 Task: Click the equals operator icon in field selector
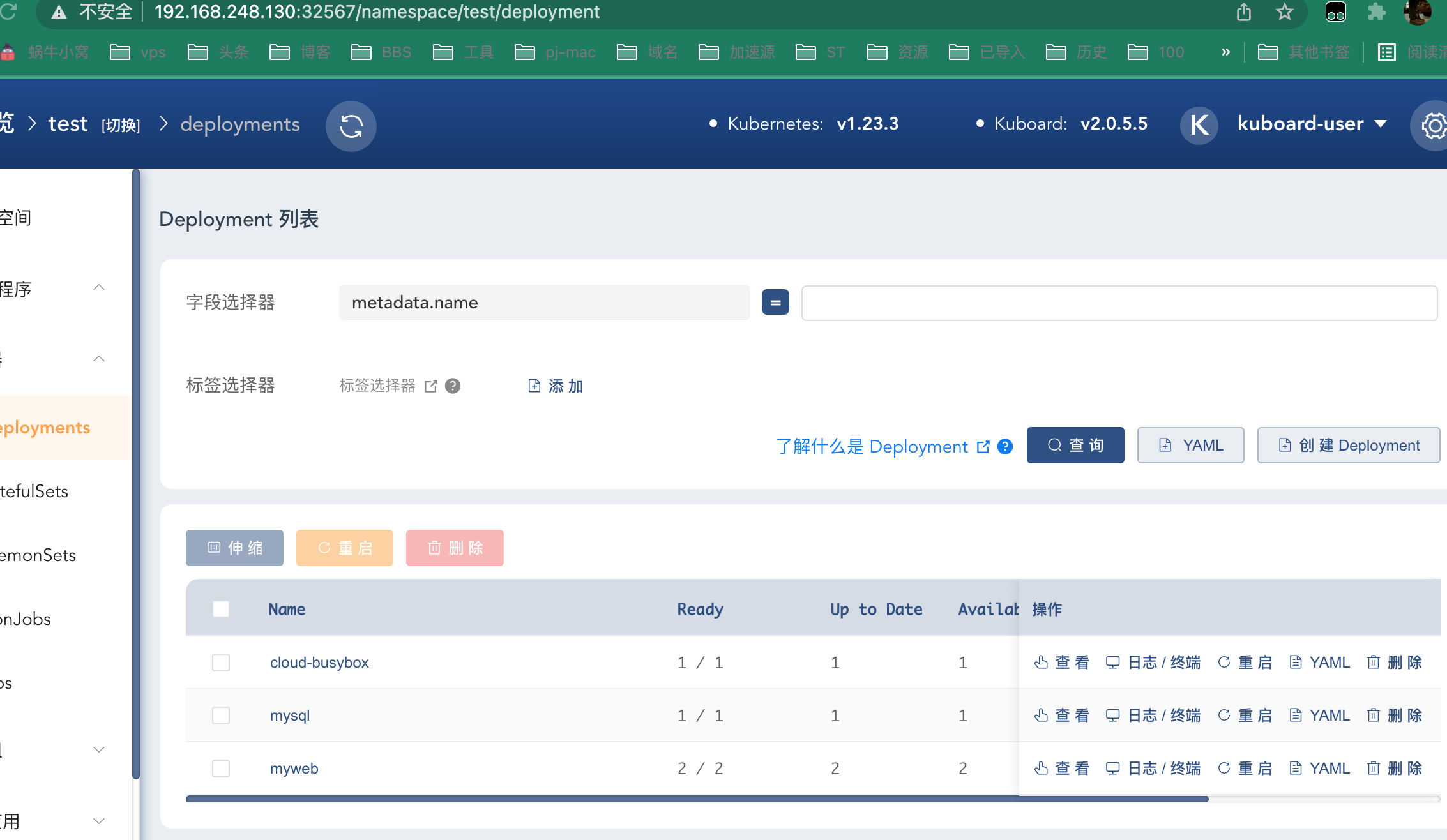click(775, 303)
